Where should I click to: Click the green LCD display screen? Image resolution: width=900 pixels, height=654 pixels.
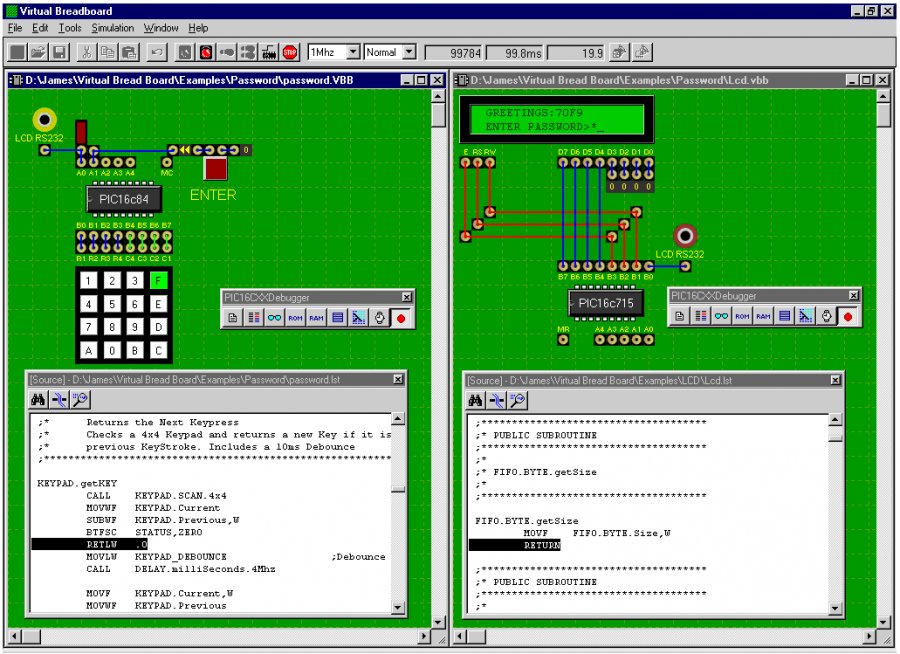pos(557,119)
